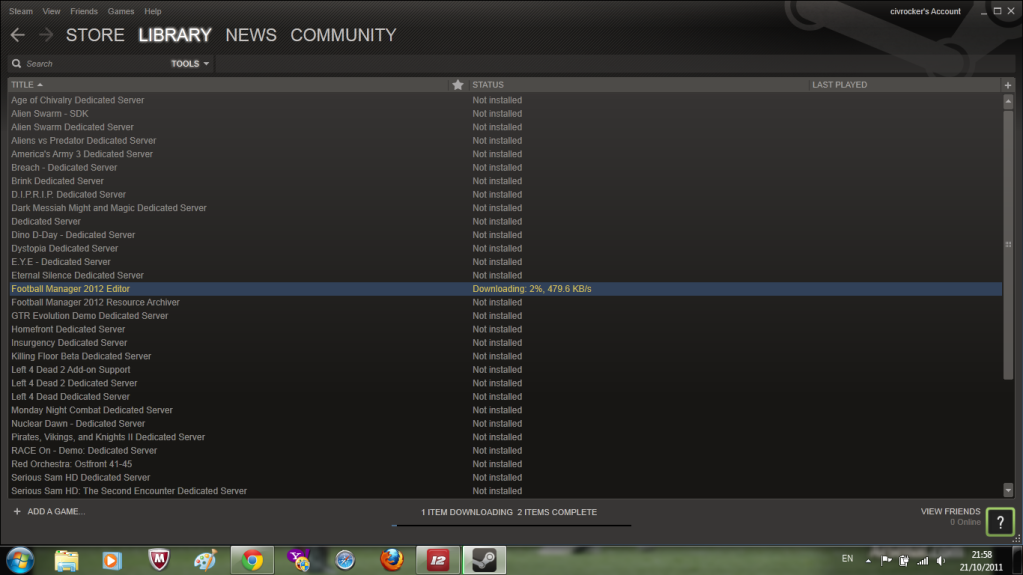Select Left 4 Dead 2 Add-on Support
This screenshot has height=575, width=1023.
[x=70, y=369]
